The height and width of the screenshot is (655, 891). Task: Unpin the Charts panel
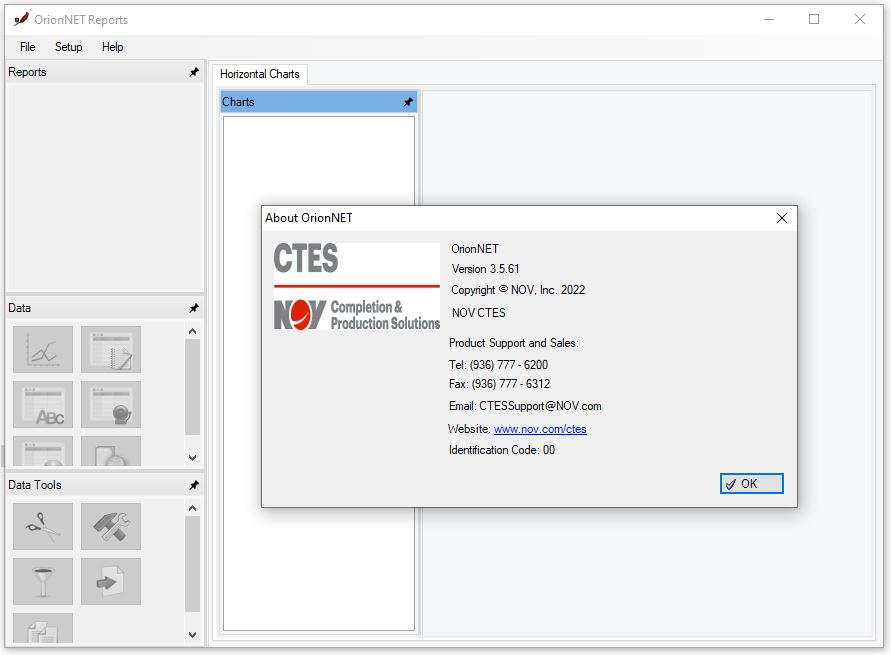click(407, 102)
